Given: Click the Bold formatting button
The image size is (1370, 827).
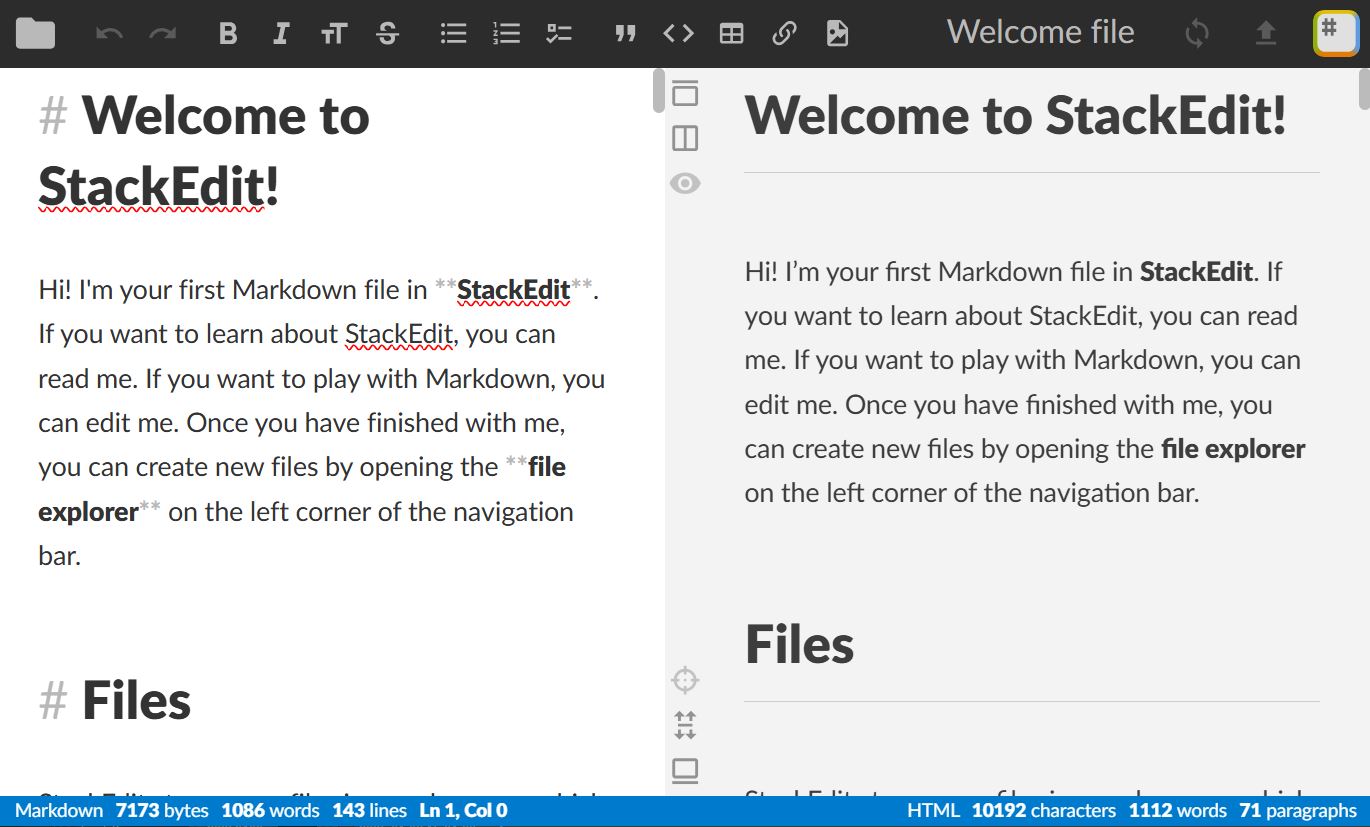Looking at the screenshot, I should (228, 34).
